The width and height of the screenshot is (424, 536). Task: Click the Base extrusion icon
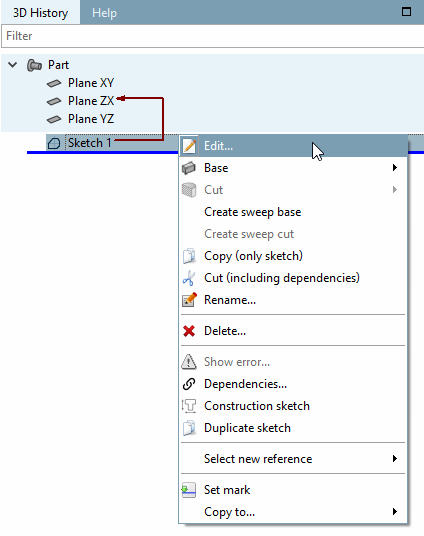189,168
